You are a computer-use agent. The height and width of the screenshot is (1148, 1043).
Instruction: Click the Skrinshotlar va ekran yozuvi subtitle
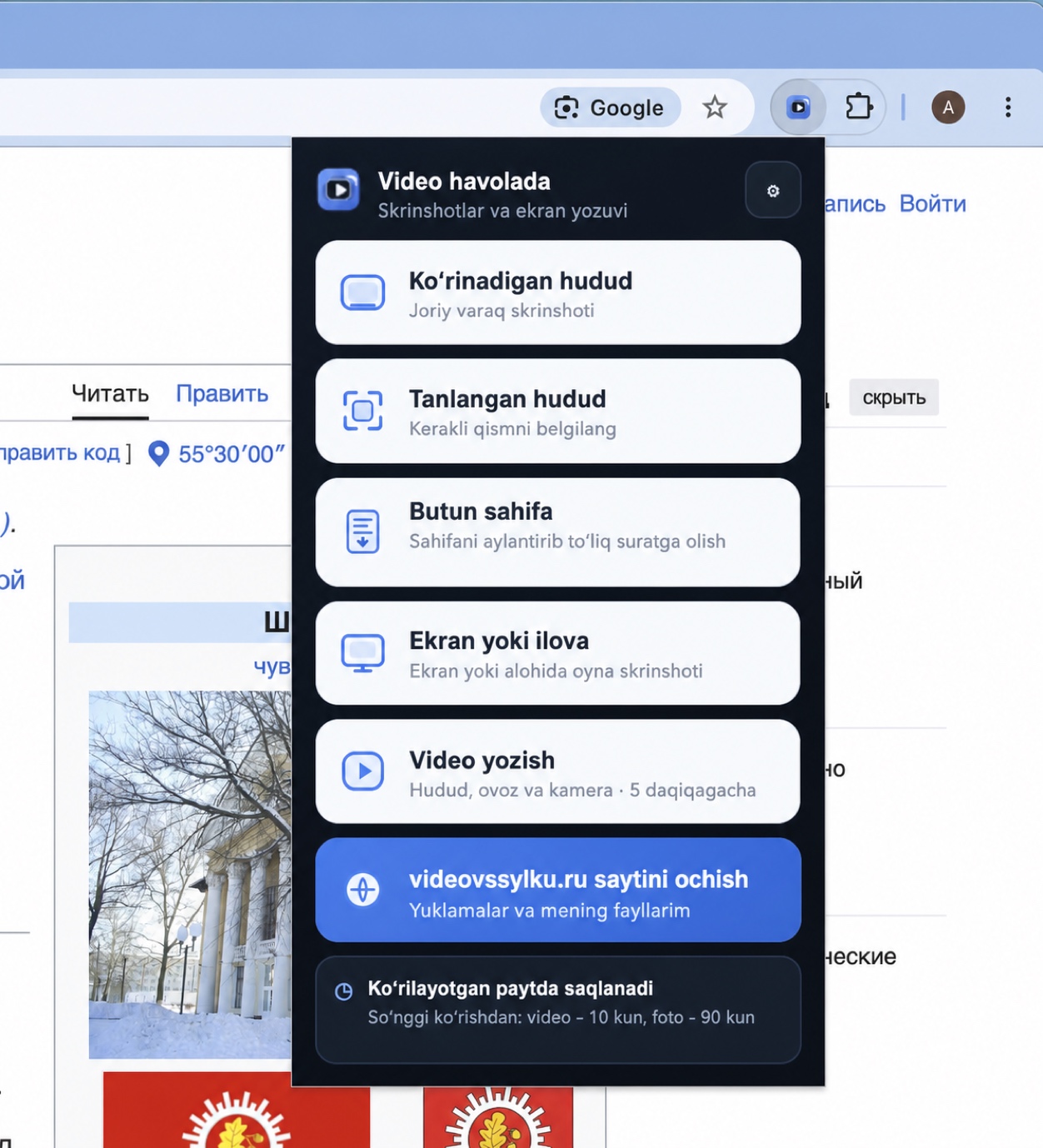(502, 211)
